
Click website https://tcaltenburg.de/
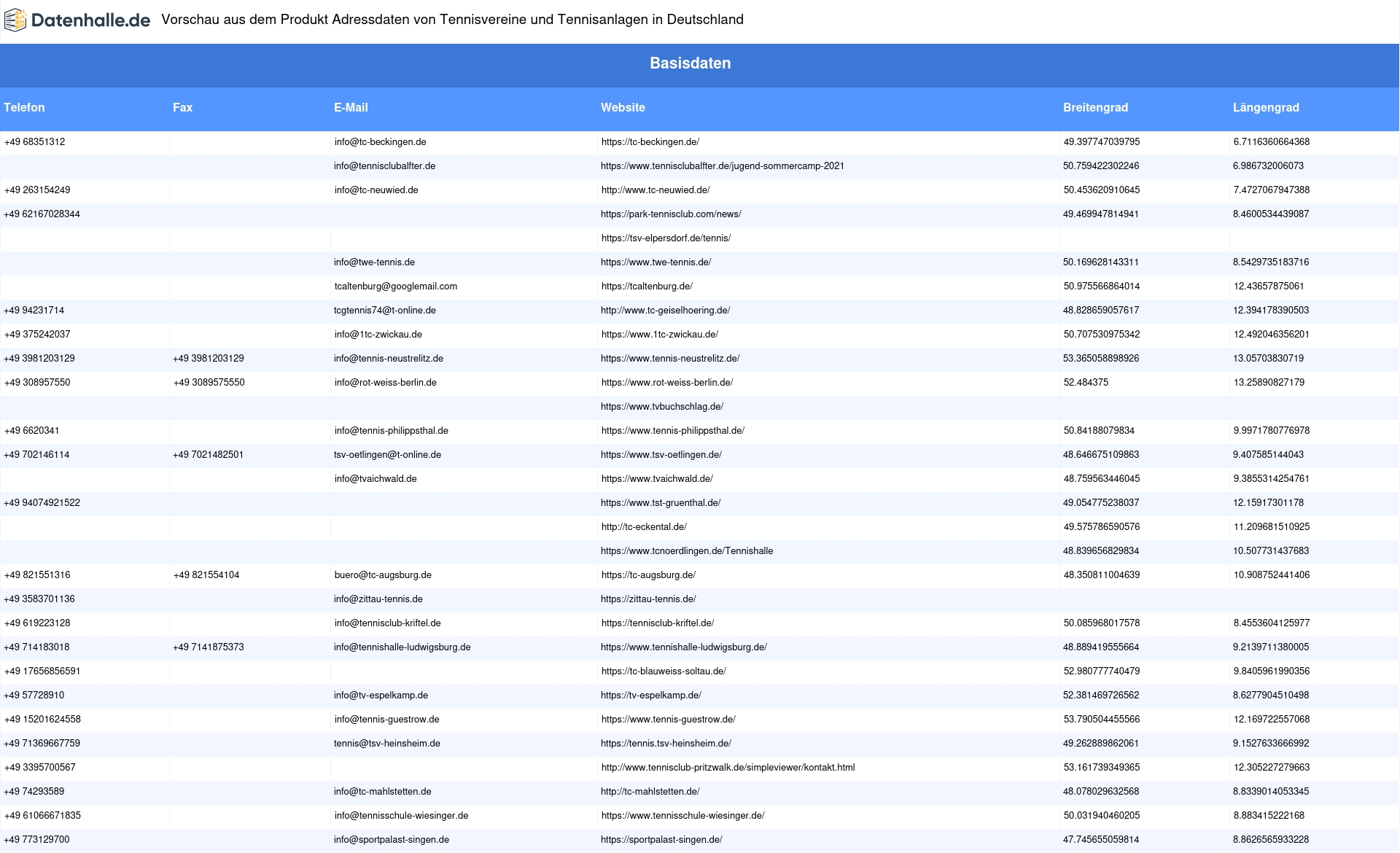click(647, 287)
